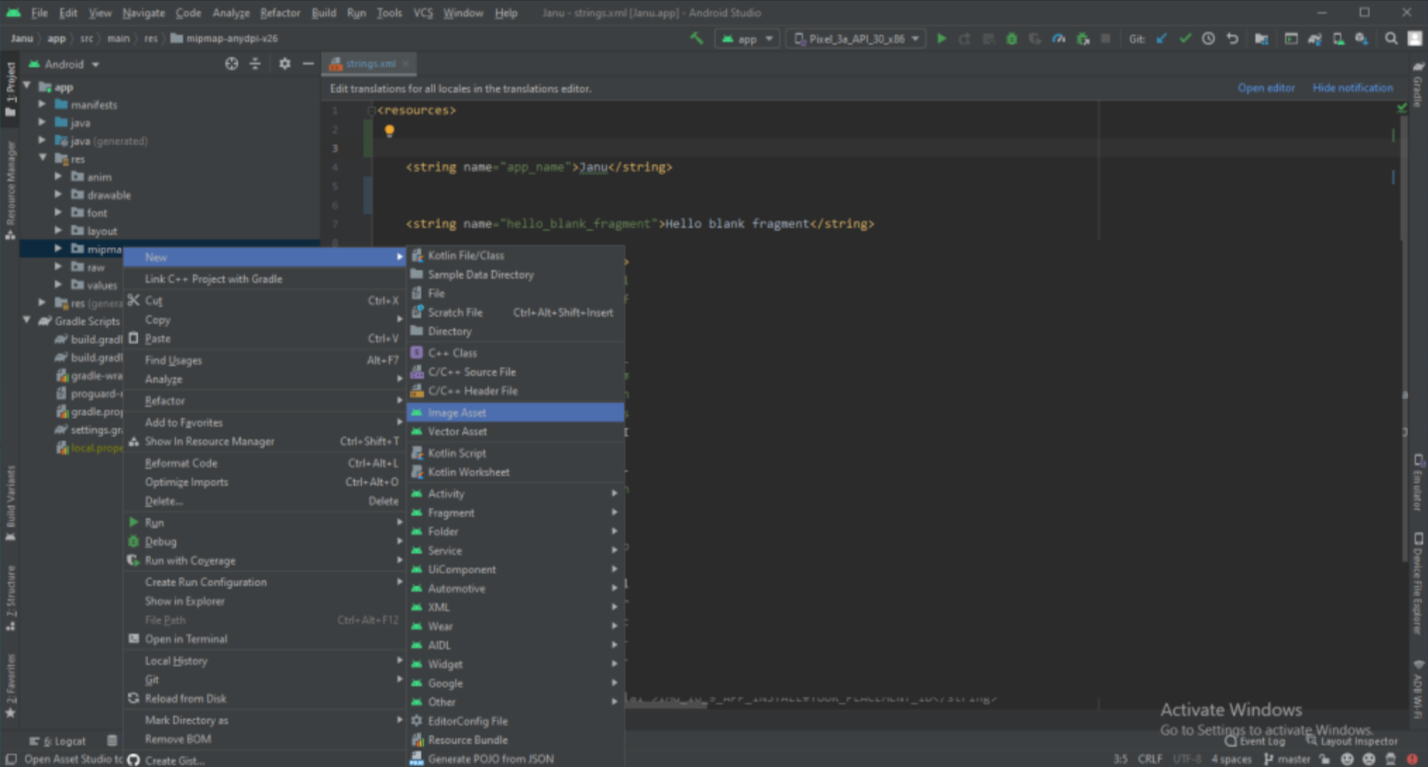Open the Build Variants side tab
Image resolution: width=1428 pixels, height=767 pixels.
[11, 502]
